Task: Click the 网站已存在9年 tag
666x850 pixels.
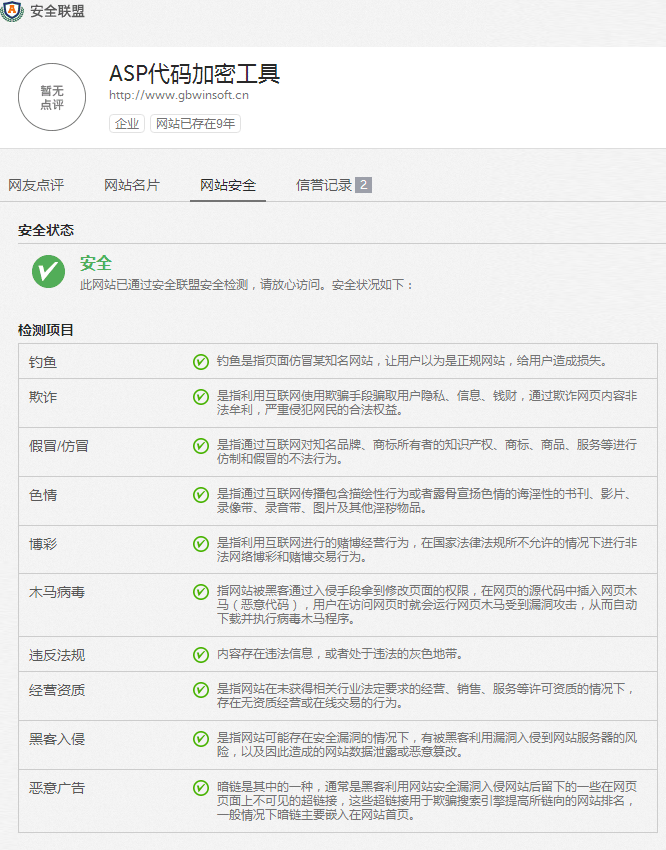Action: pyautogui.click(x=195, y=124)
